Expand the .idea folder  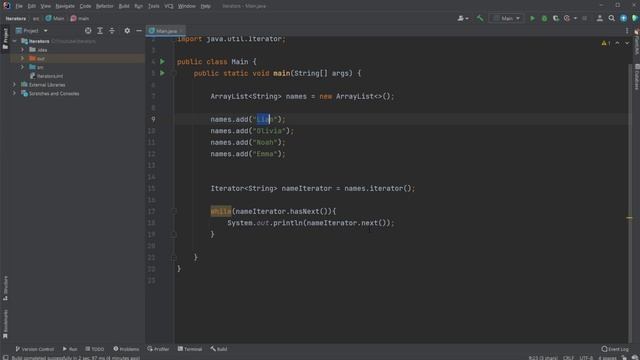pos(23,50)
